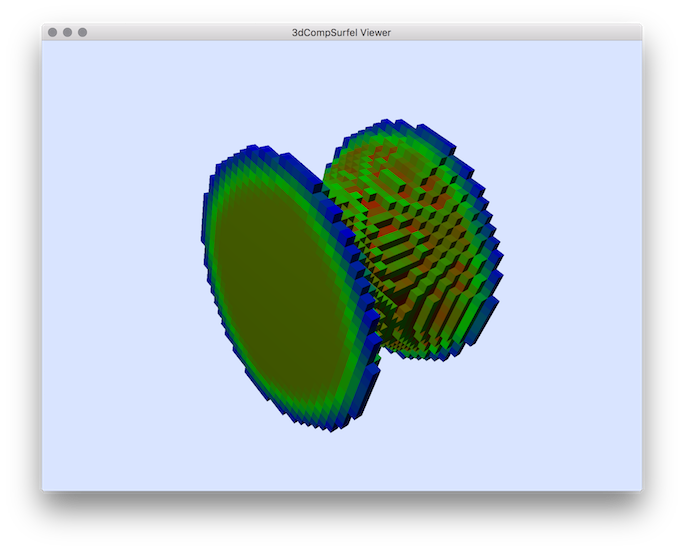Click empty title bar area right of title
684x551 pixels.
coord(520,32)
